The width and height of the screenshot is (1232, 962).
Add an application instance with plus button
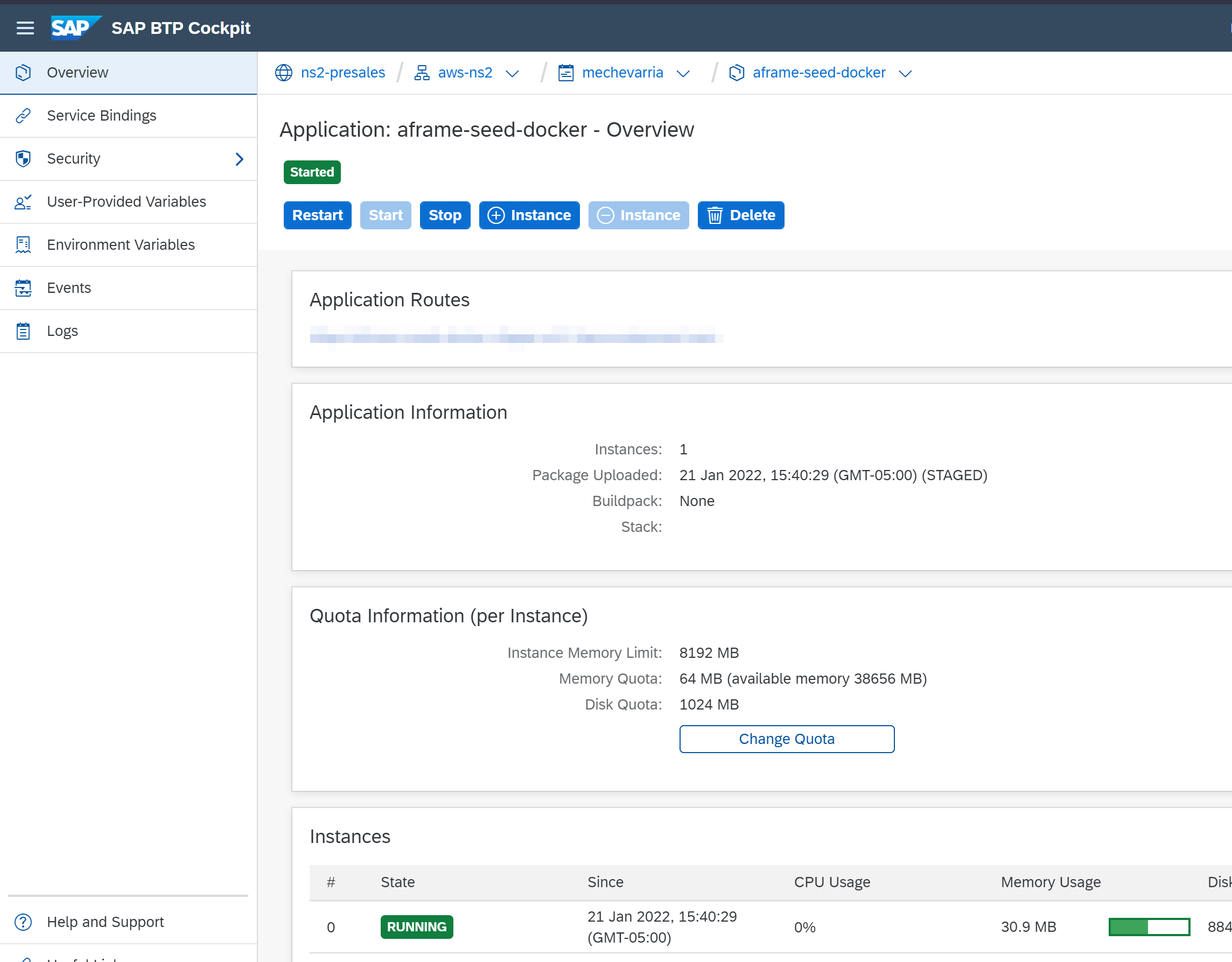(529, 215)
